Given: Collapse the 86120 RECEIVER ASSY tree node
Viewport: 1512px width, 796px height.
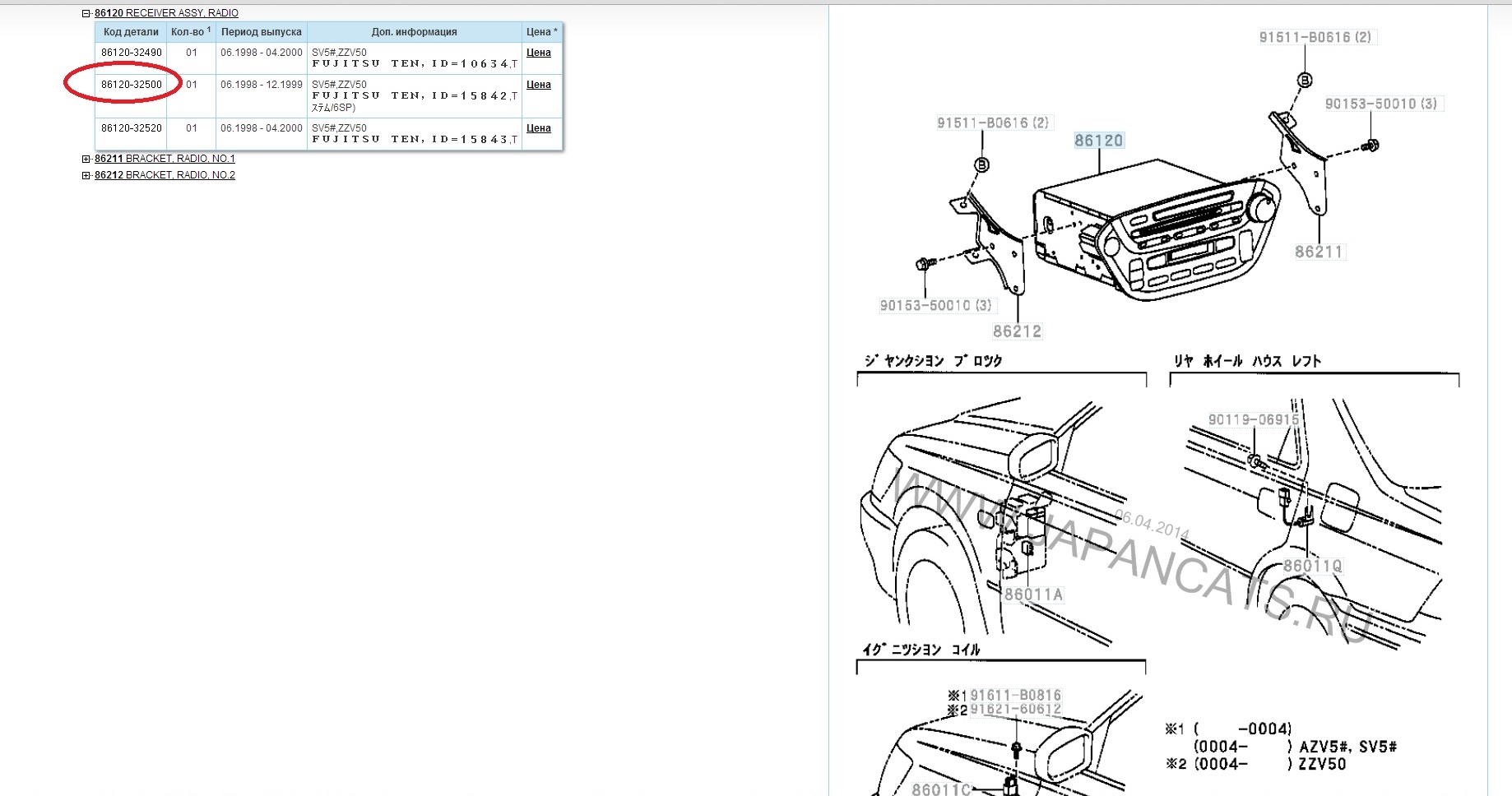Looking at the screenshot, I should [86, 13].
